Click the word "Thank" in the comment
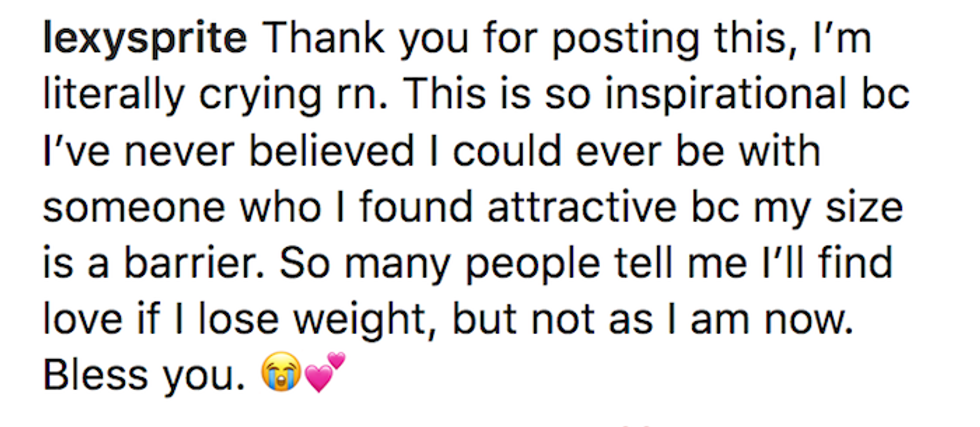This screenshot has width=980, height=427. (316, 40)
